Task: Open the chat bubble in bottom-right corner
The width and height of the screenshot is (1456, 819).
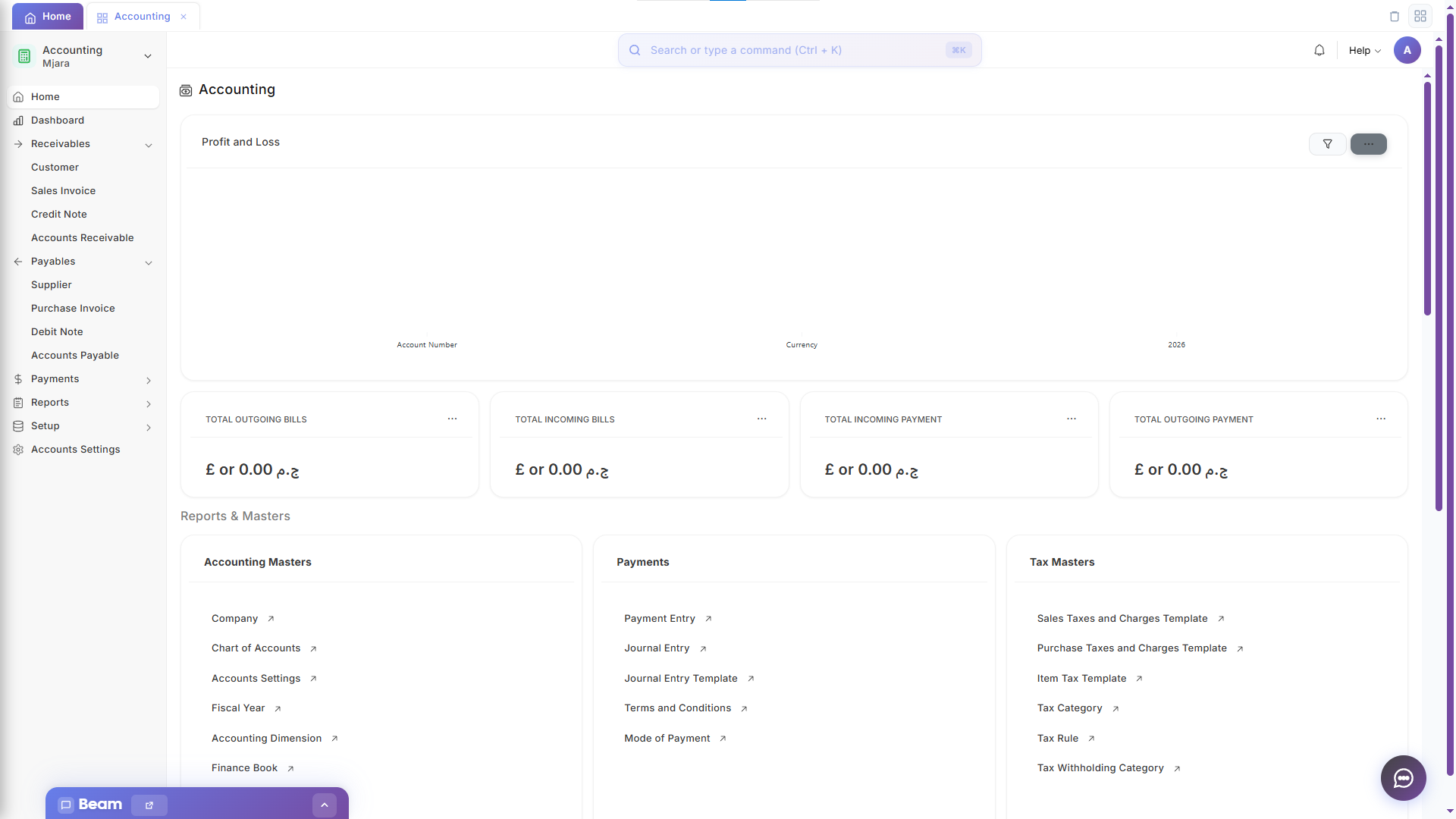Action: (x=1403, y=778)
